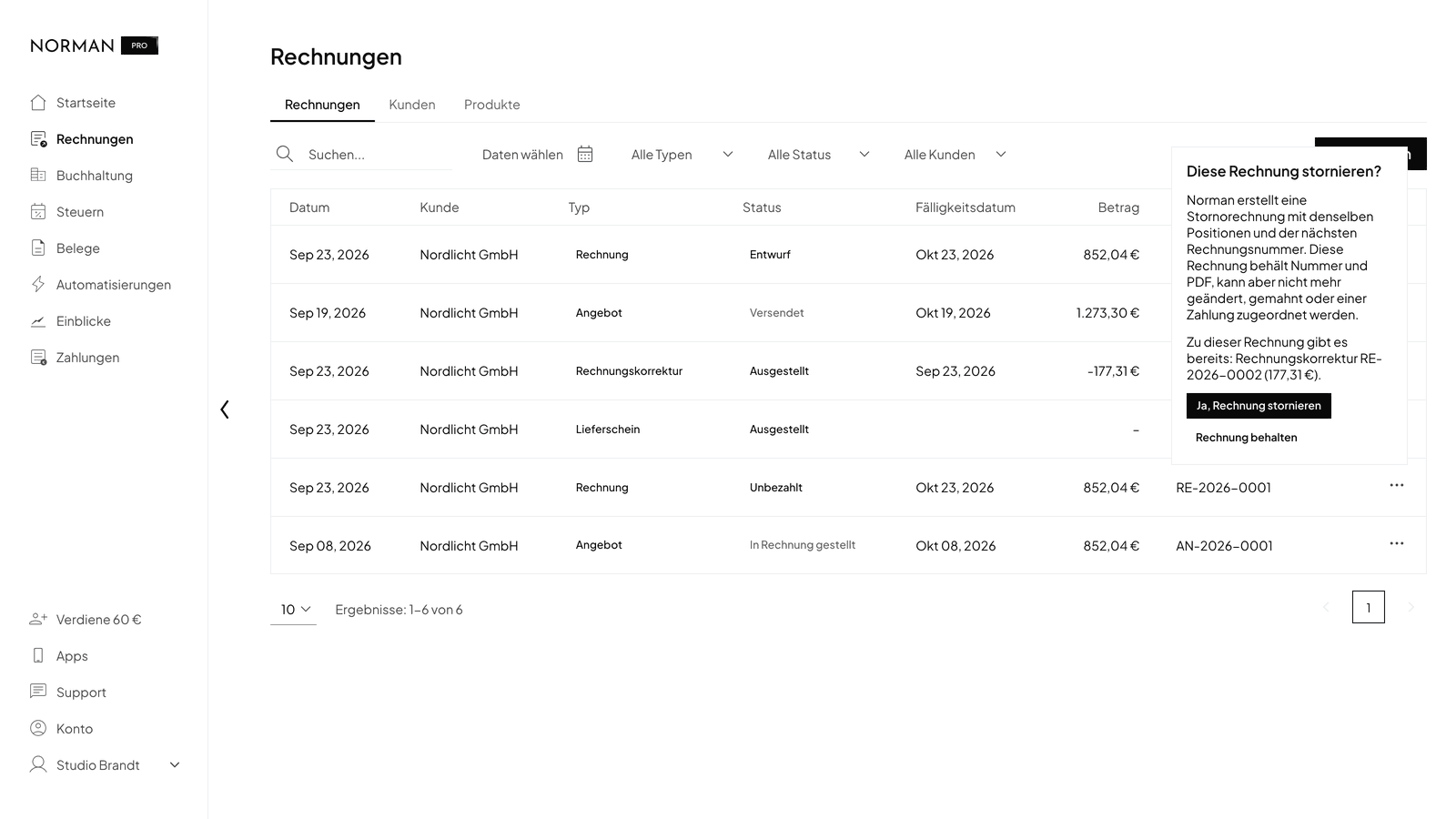Click the Versendet status cell
Image resolution: width=1456 pixels, height=819 pixels.
point(777,313)
